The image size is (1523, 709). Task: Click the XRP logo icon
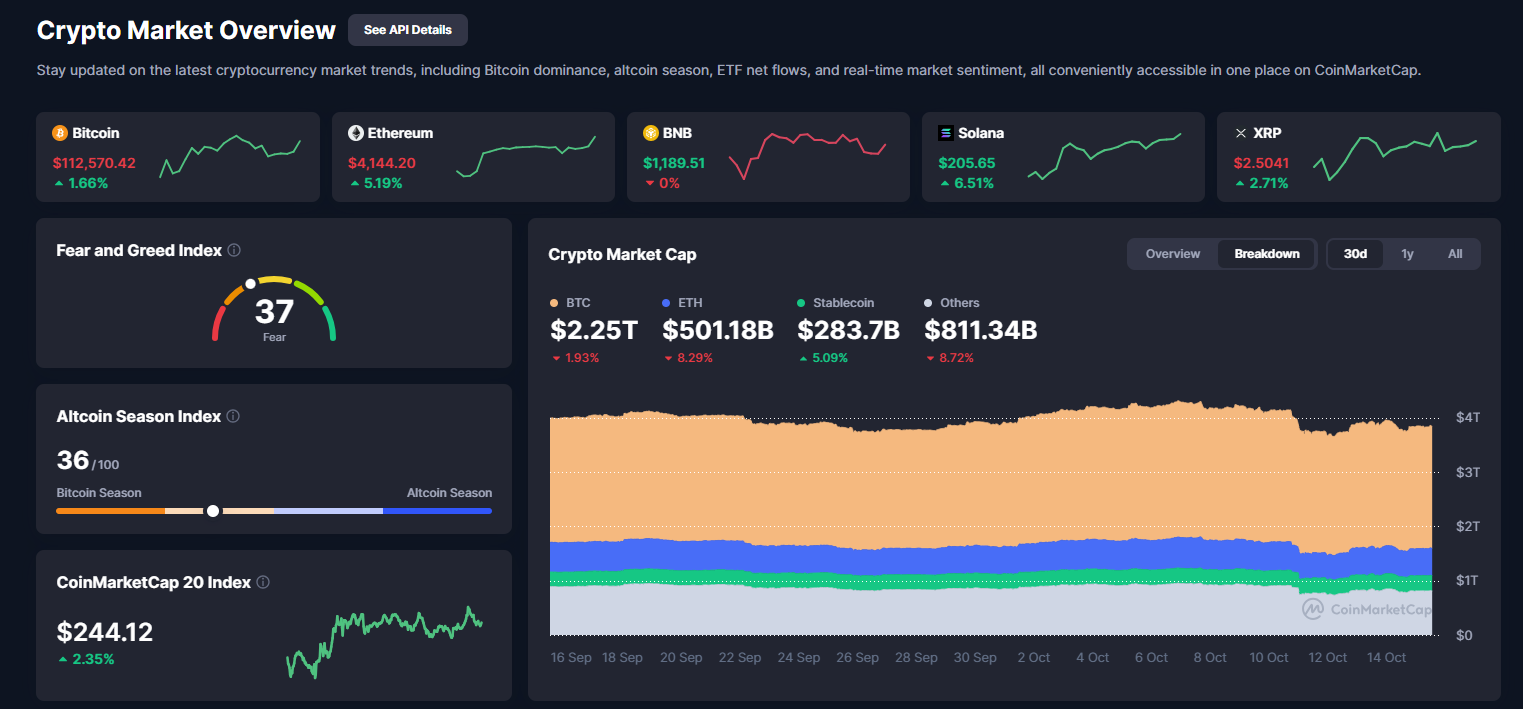point(1241,133)
